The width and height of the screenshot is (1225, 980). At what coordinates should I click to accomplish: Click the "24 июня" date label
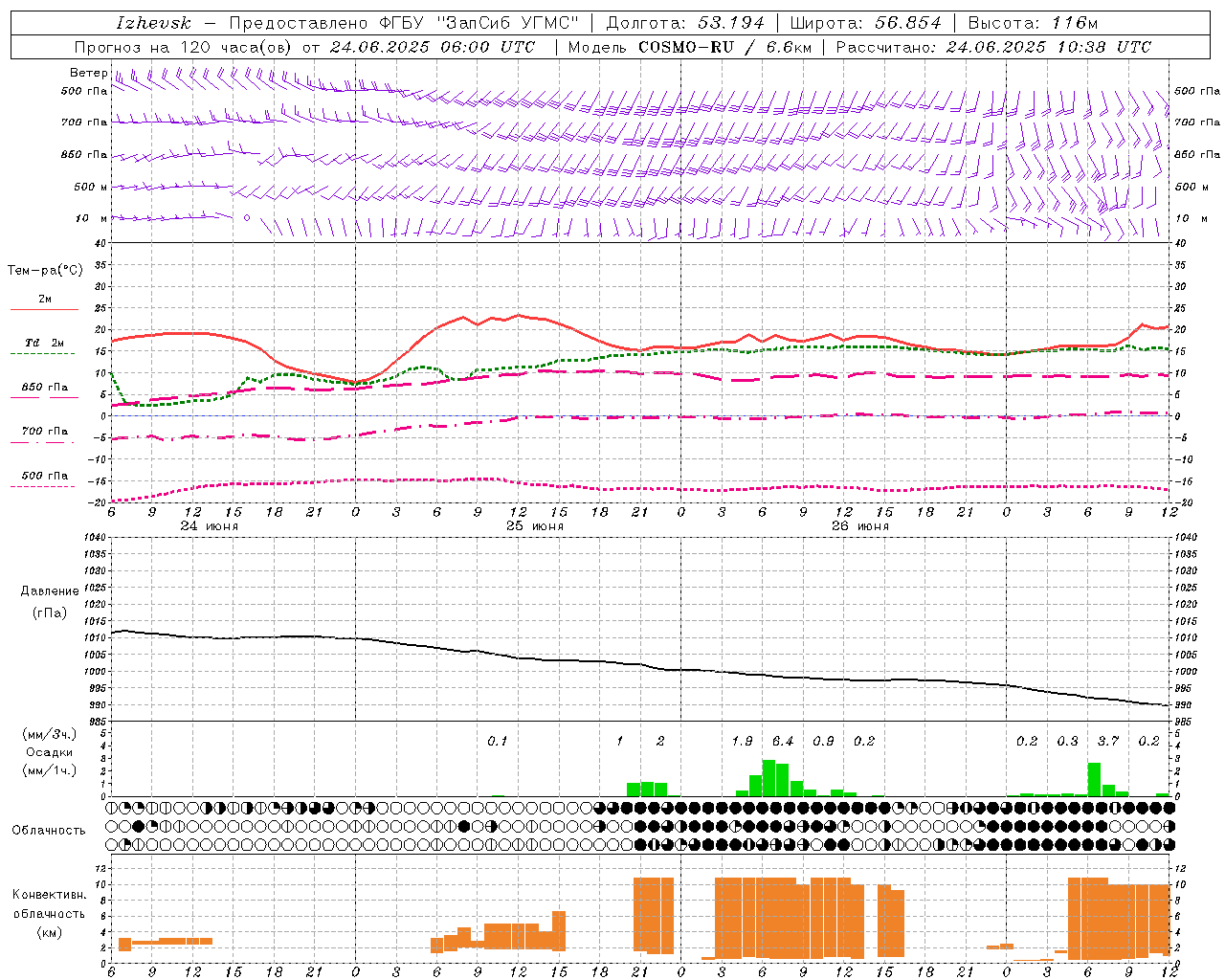210,526
